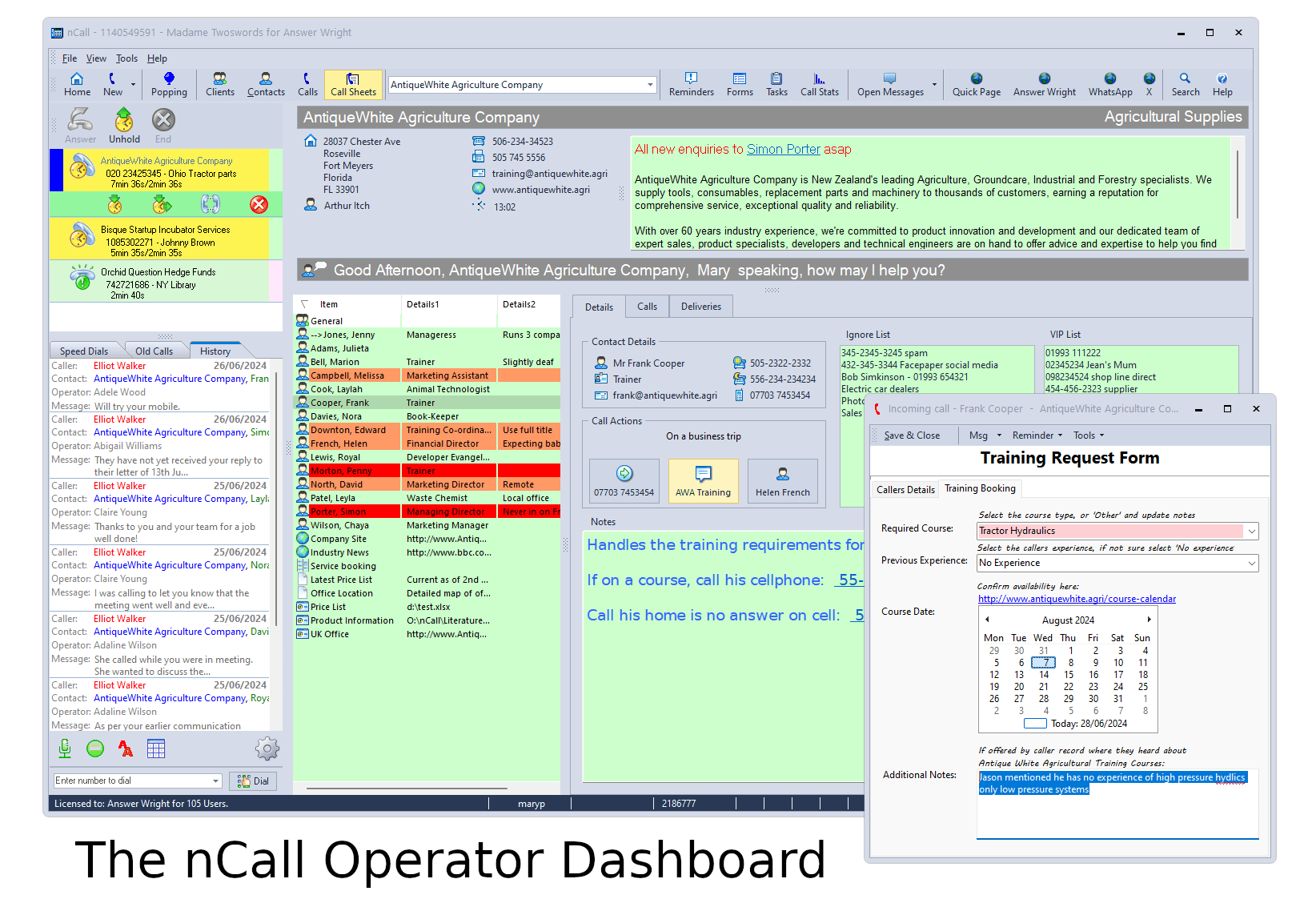Click the company info panel scrollbar

point(1238,183)
